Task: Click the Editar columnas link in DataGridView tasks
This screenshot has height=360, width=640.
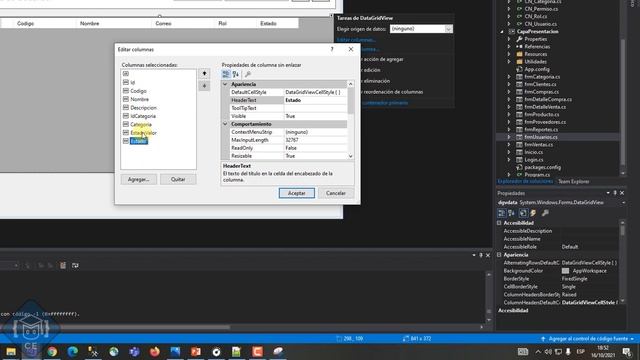Action: [x=356, y=40]
